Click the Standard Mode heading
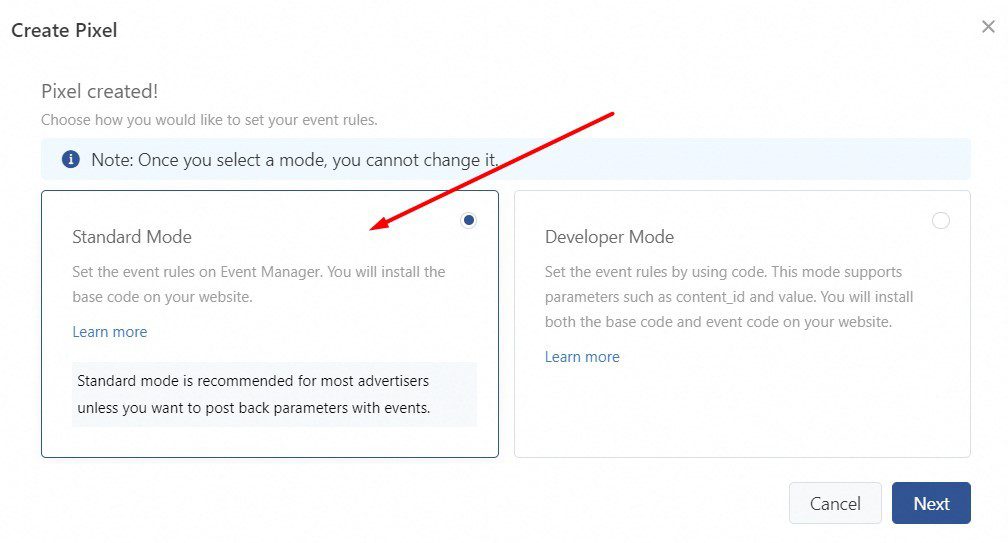1008x543 pixels. 131,237
